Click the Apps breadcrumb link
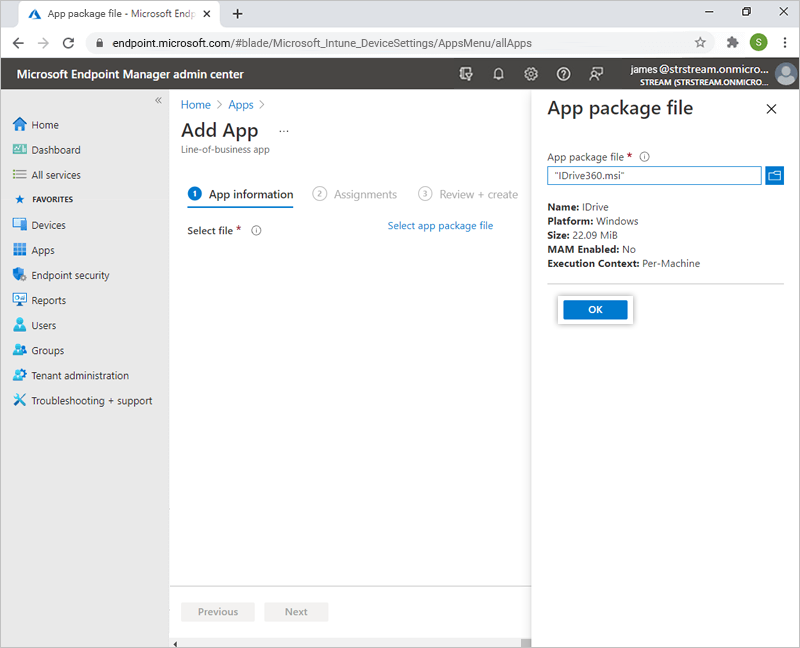 coord(240,105)
